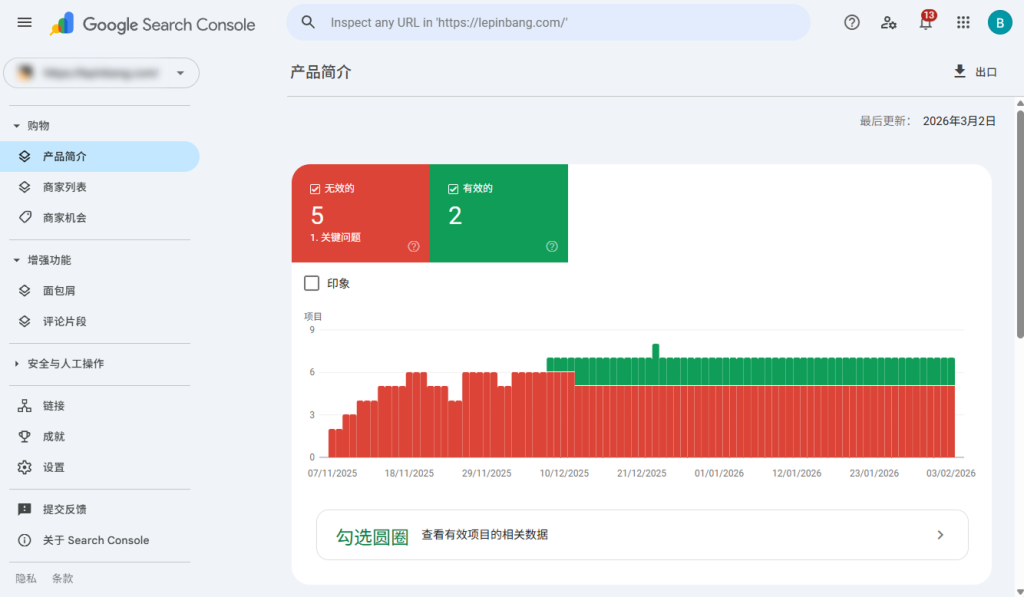This screenshot has width=1024, height=597.
Task: Open the hamburger main menu
Action: [25, 23]
